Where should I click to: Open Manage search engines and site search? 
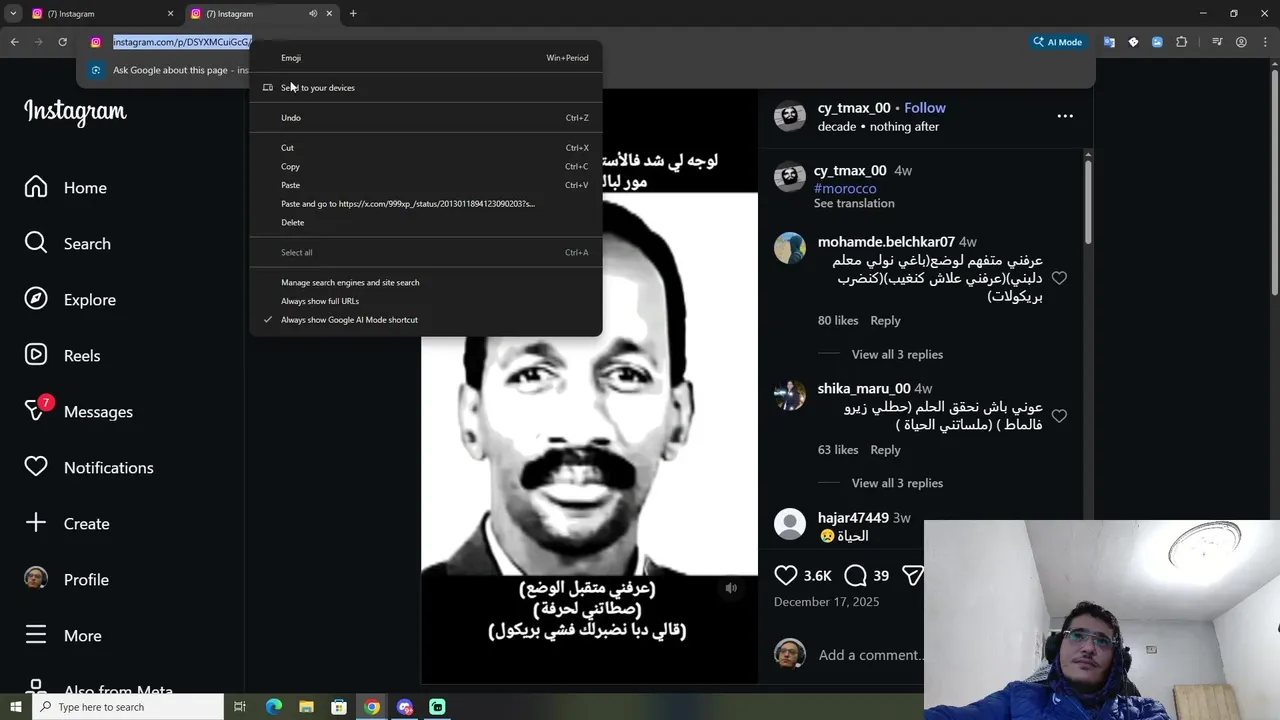coord(425,283)
